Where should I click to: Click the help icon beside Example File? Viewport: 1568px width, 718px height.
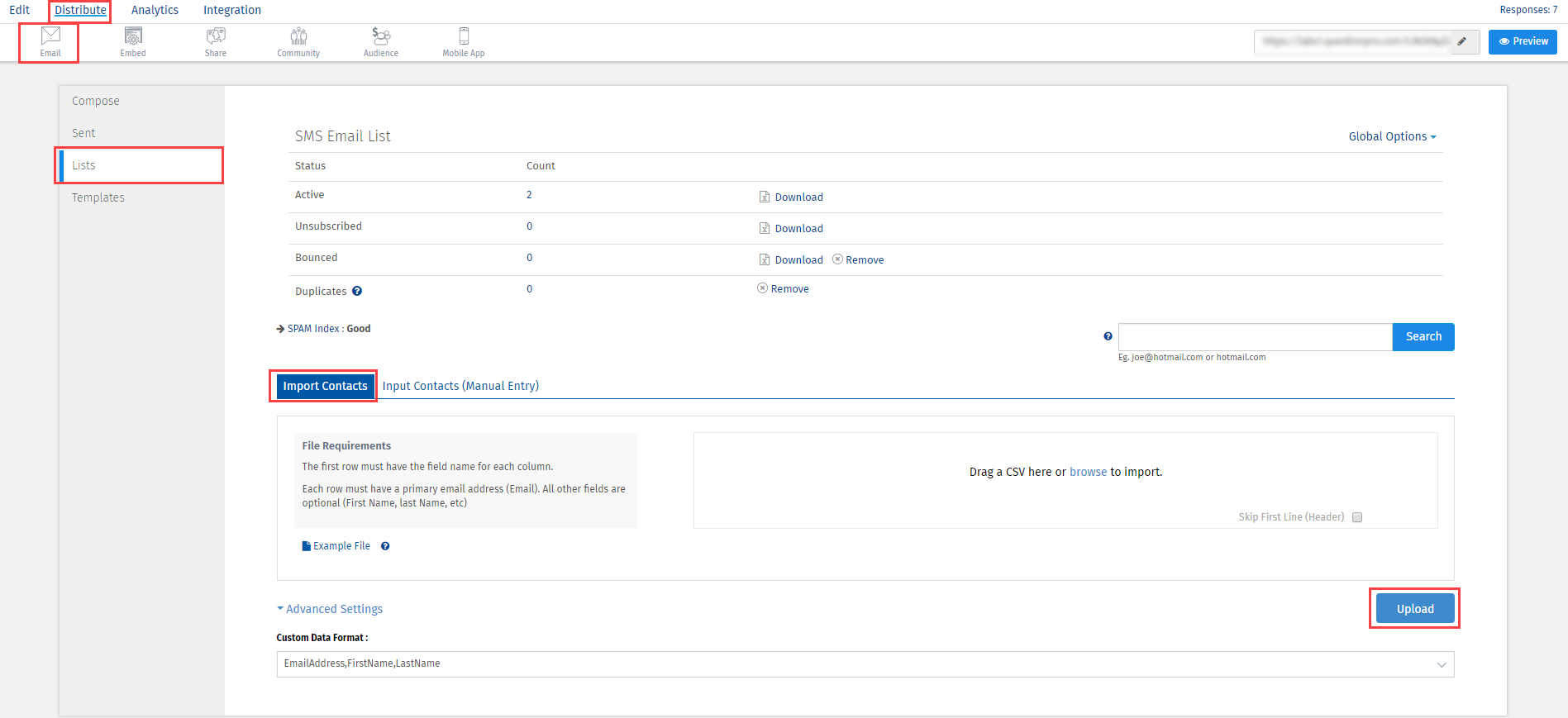tap(385, 546)
